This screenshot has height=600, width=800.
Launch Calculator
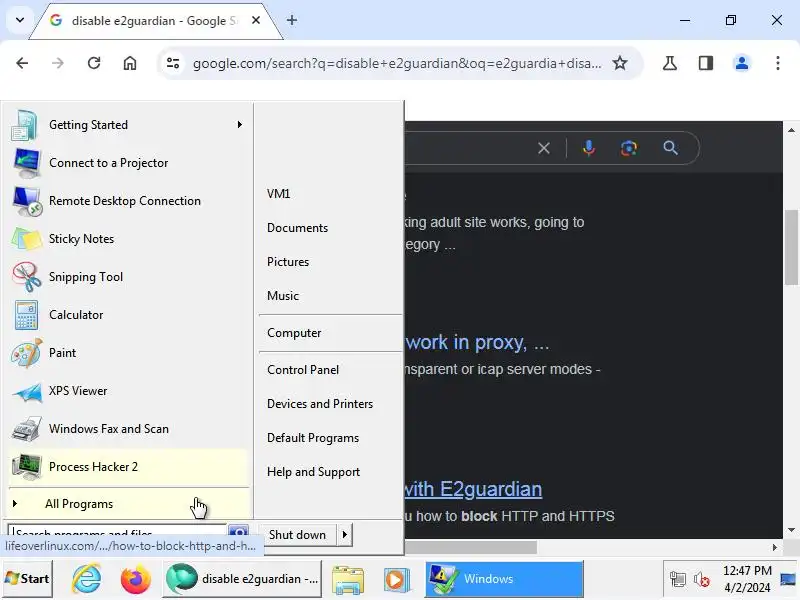pyautogui.click(x=128, y=315)
